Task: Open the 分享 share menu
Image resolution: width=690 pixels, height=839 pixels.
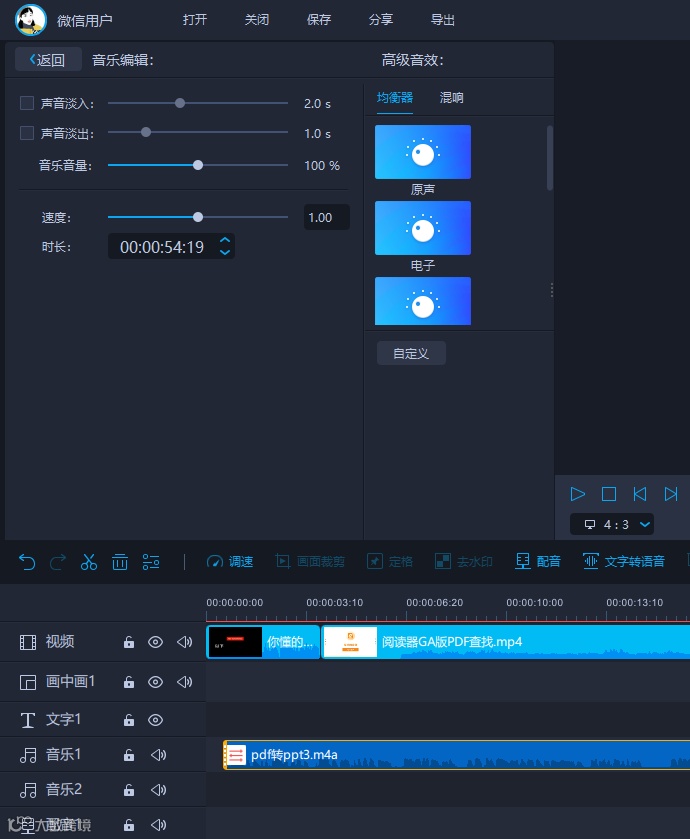Action: [381, 20]
